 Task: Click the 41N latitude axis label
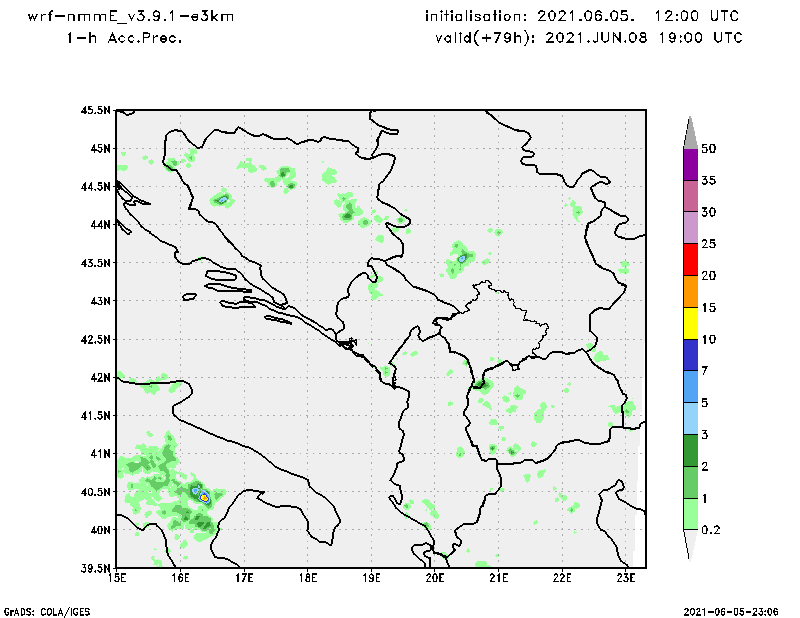(101, 454)
